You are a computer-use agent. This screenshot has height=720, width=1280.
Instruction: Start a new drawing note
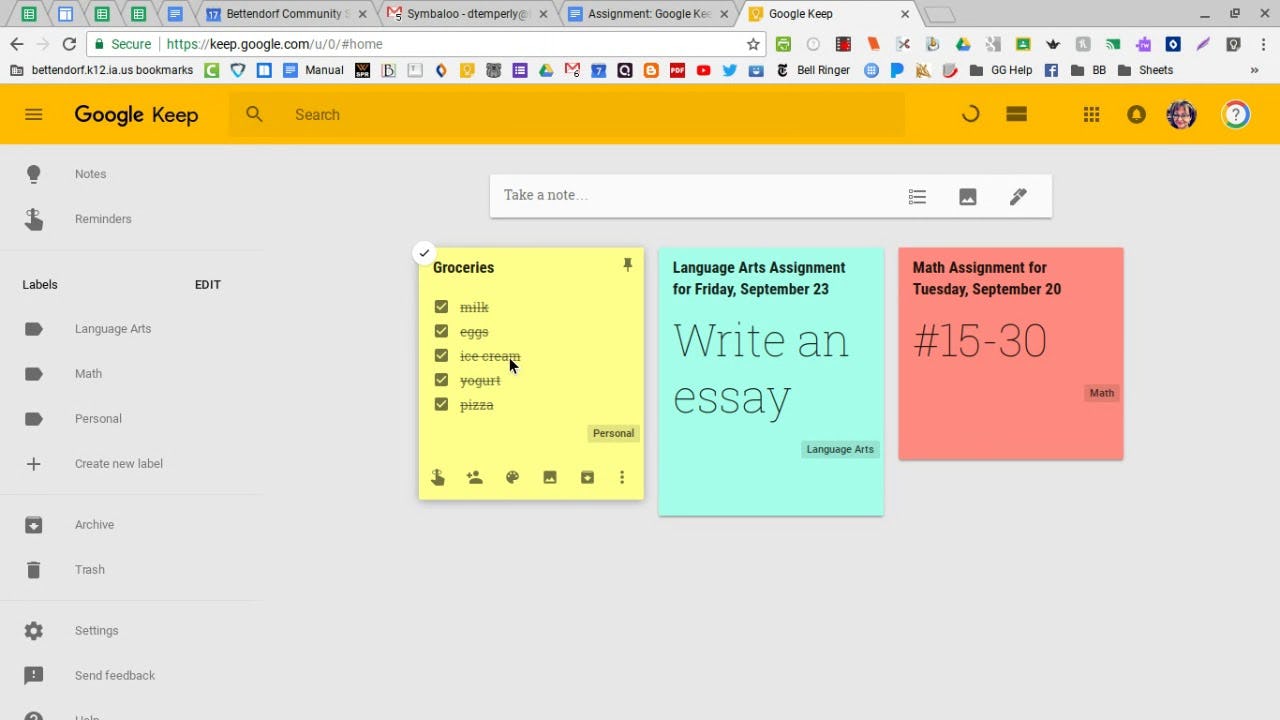(x=1018, y=195)
